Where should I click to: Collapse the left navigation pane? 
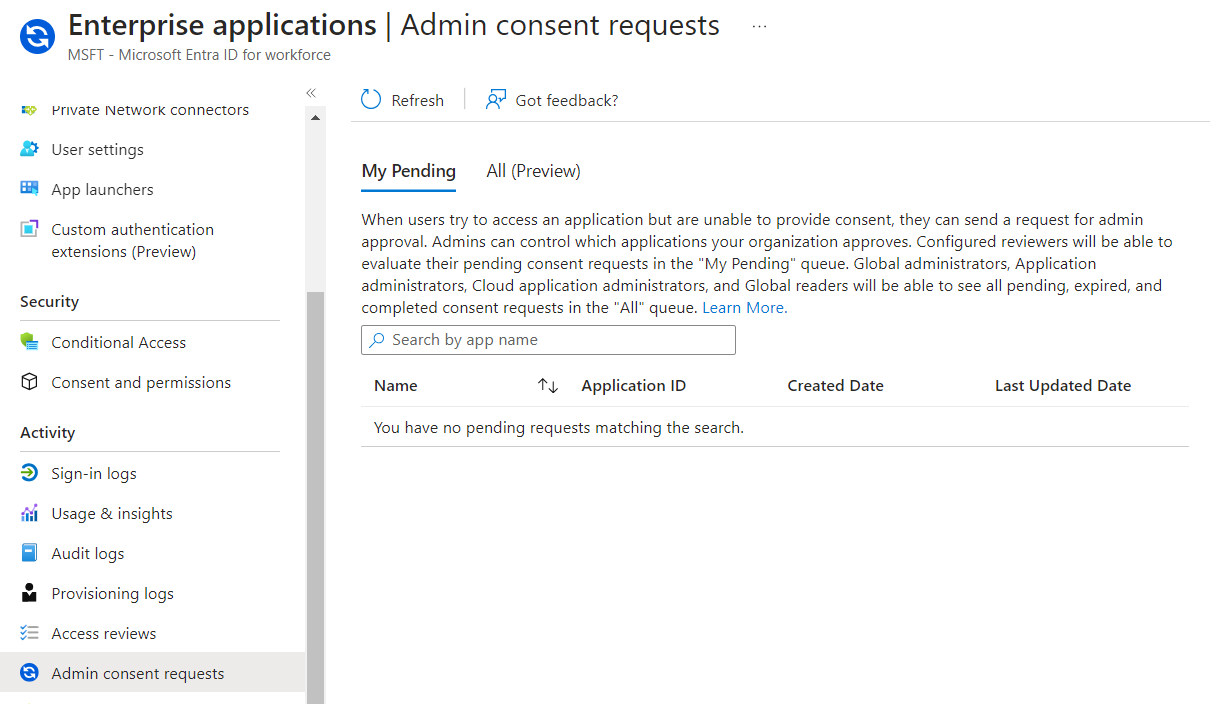pos(310,92)
